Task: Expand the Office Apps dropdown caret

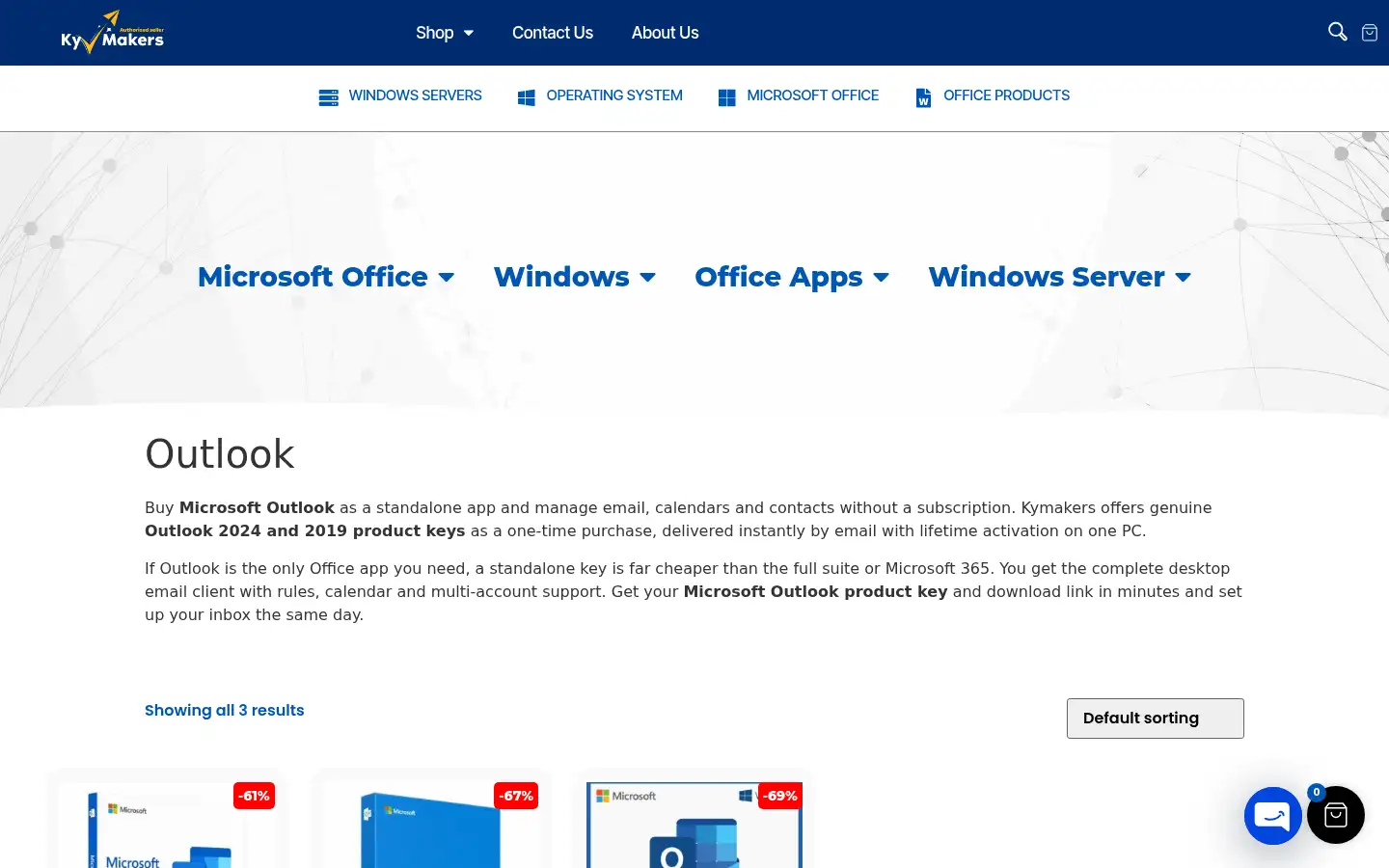Action: pos(881,278)
